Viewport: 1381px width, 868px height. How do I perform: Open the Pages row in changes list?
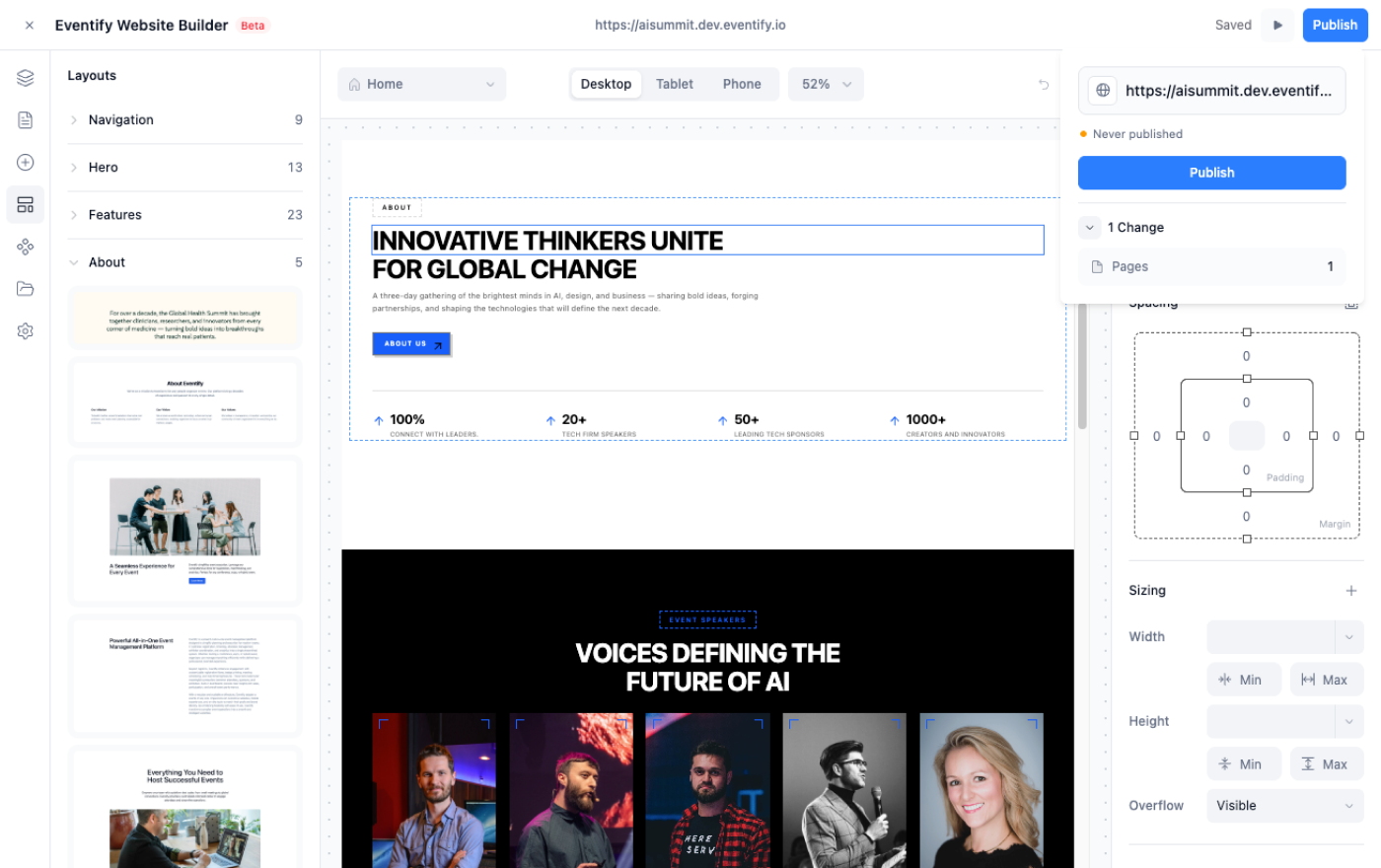1211,267
